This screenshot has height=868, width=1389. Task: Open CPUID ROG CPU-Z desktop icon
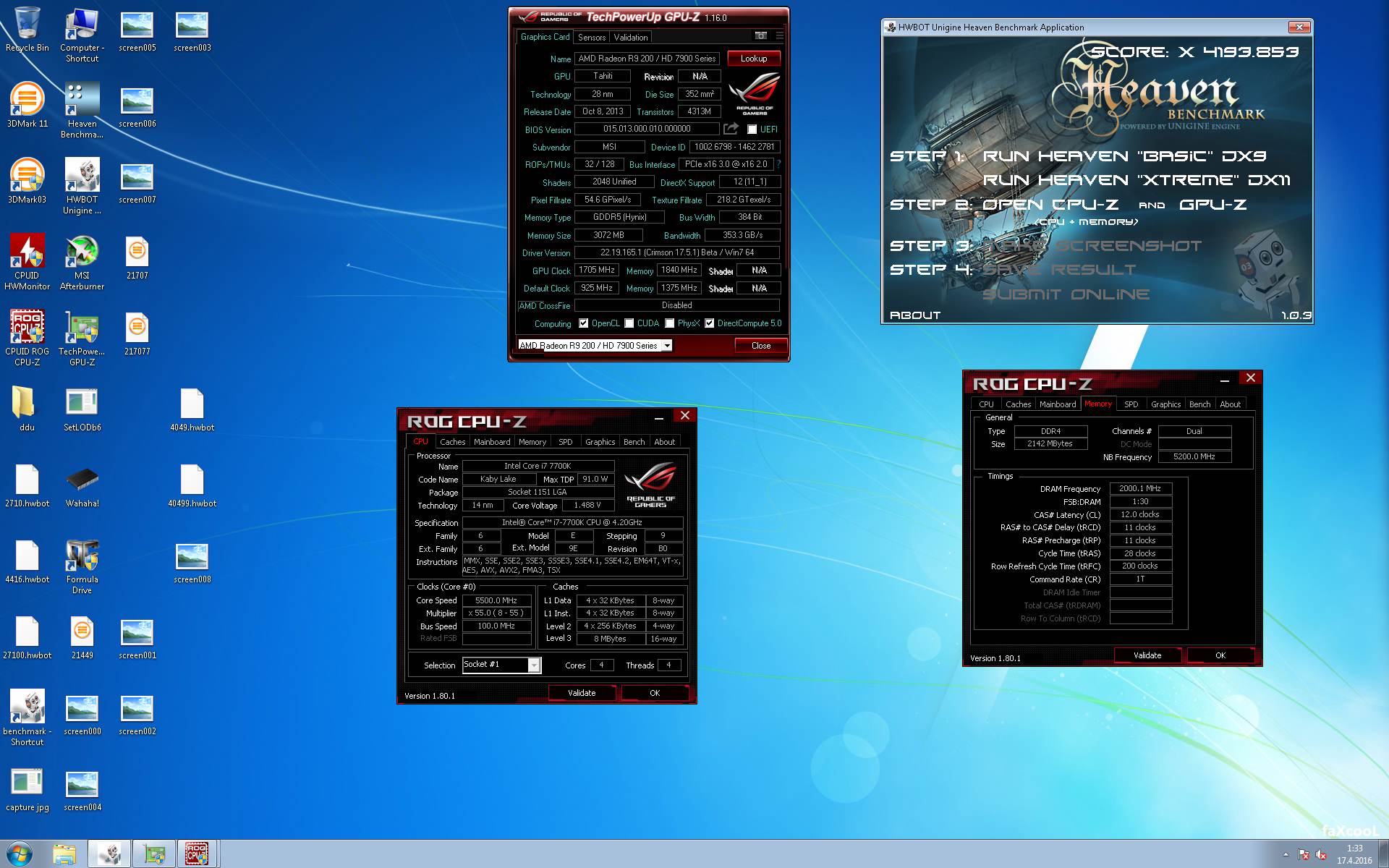click(27, 338)
